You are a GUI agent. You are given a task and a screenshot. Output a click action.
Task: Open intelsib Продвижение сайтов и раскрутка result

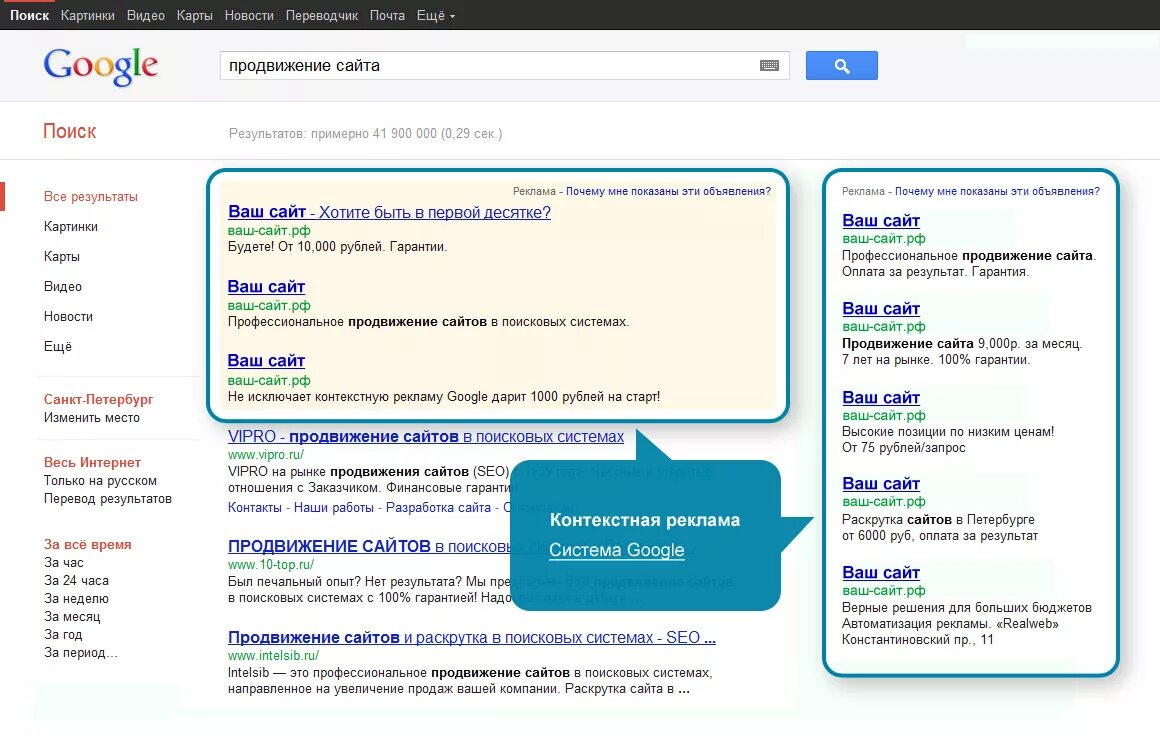click(x=472, y=637)
